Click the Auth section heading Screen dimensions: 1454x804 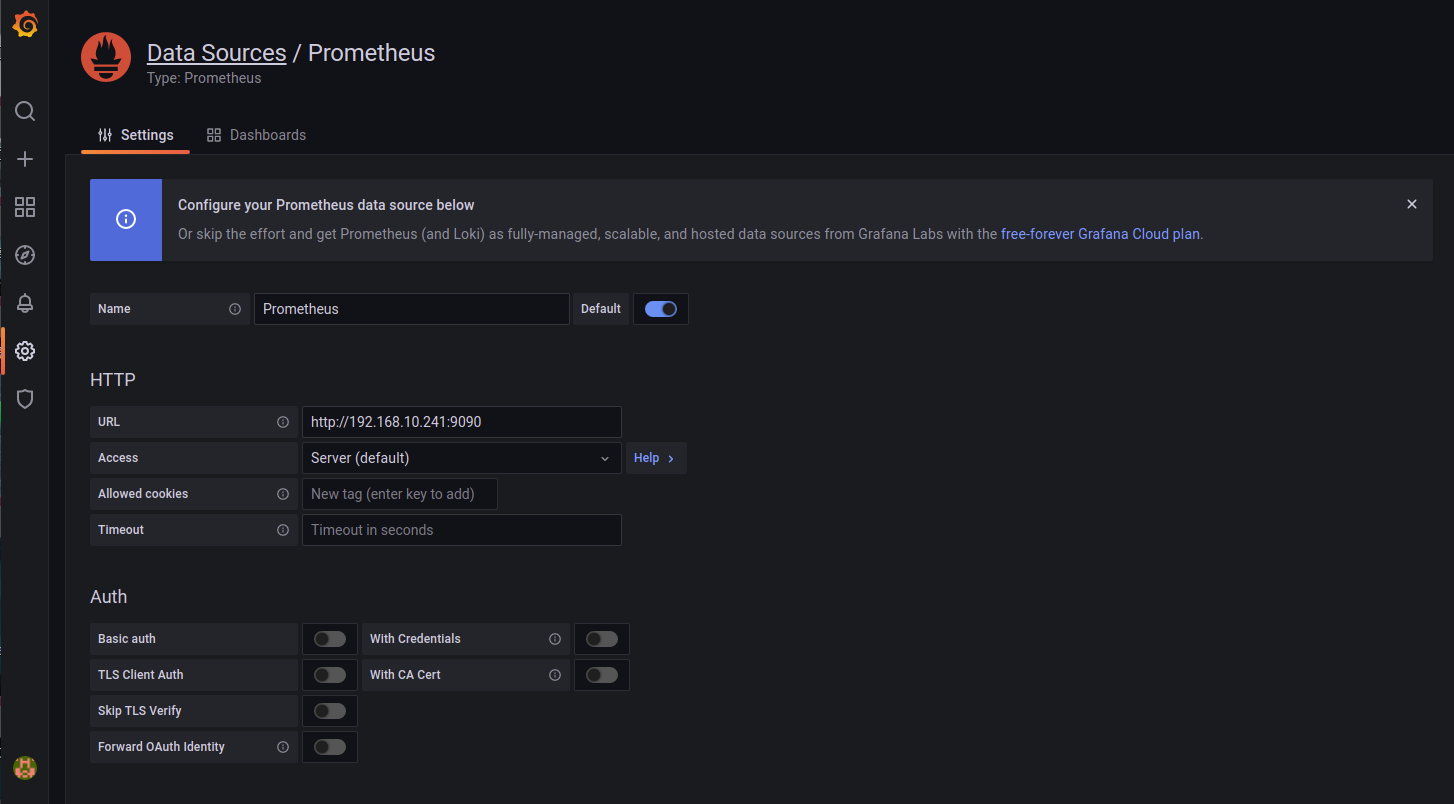pos(109,597)
